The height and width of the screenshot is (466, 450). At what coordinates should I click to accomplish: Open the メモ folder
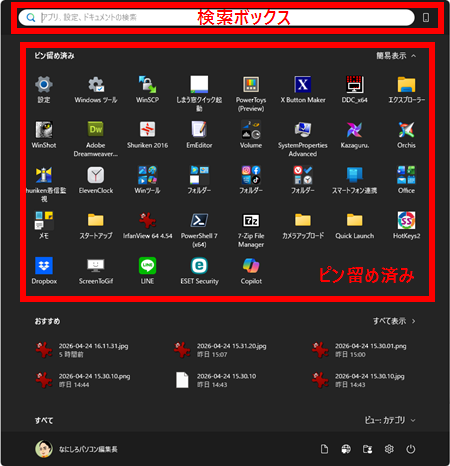44,226
